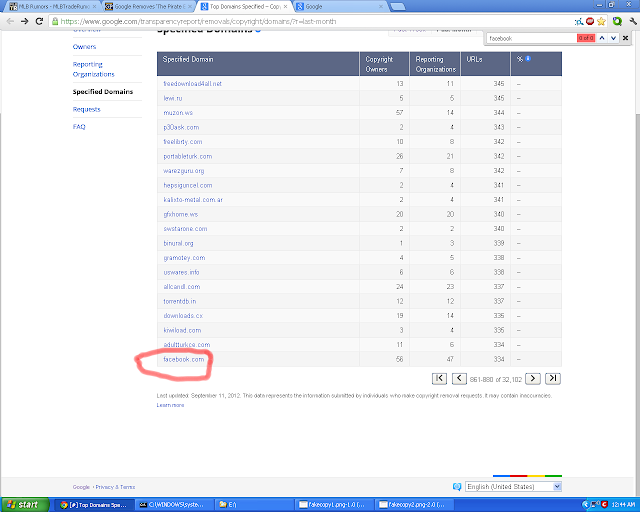Open the binural.org domain link

[x=178, y=243]
